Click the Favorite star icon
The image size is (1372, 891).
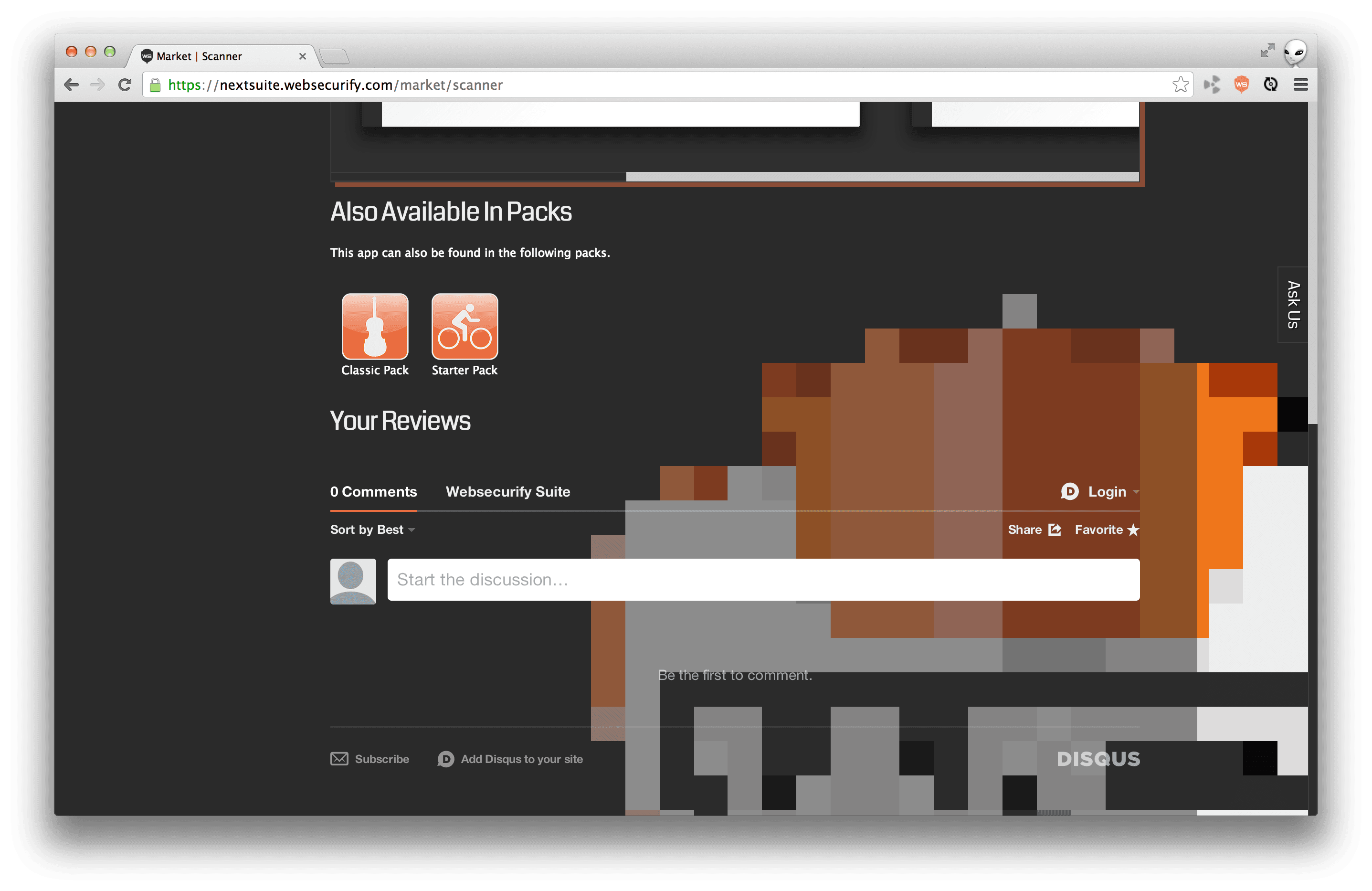[x=1133, y=530]
